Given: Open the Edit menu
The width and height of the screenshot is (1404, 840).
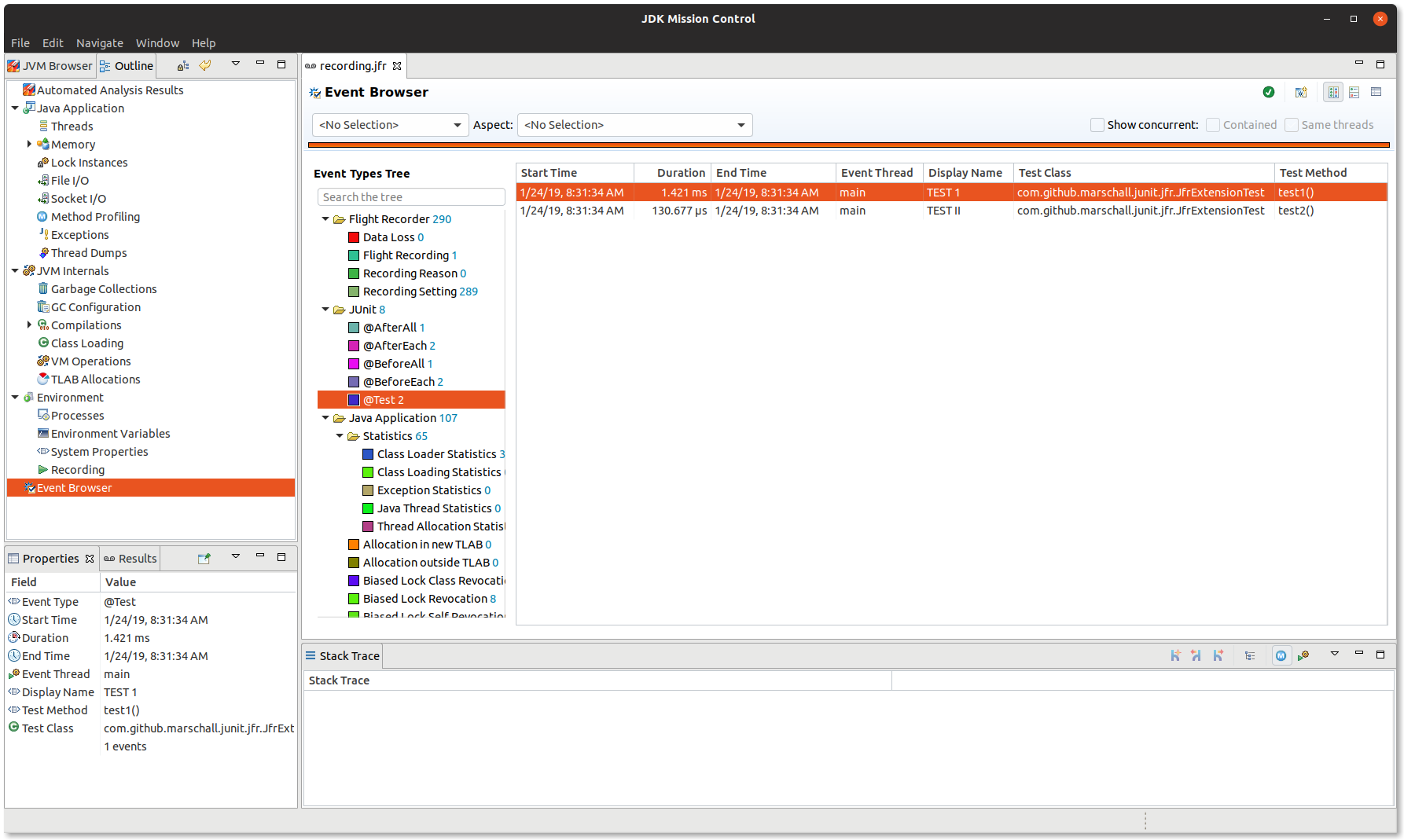Looking at the screenshot, I should [x=53, y=42].
